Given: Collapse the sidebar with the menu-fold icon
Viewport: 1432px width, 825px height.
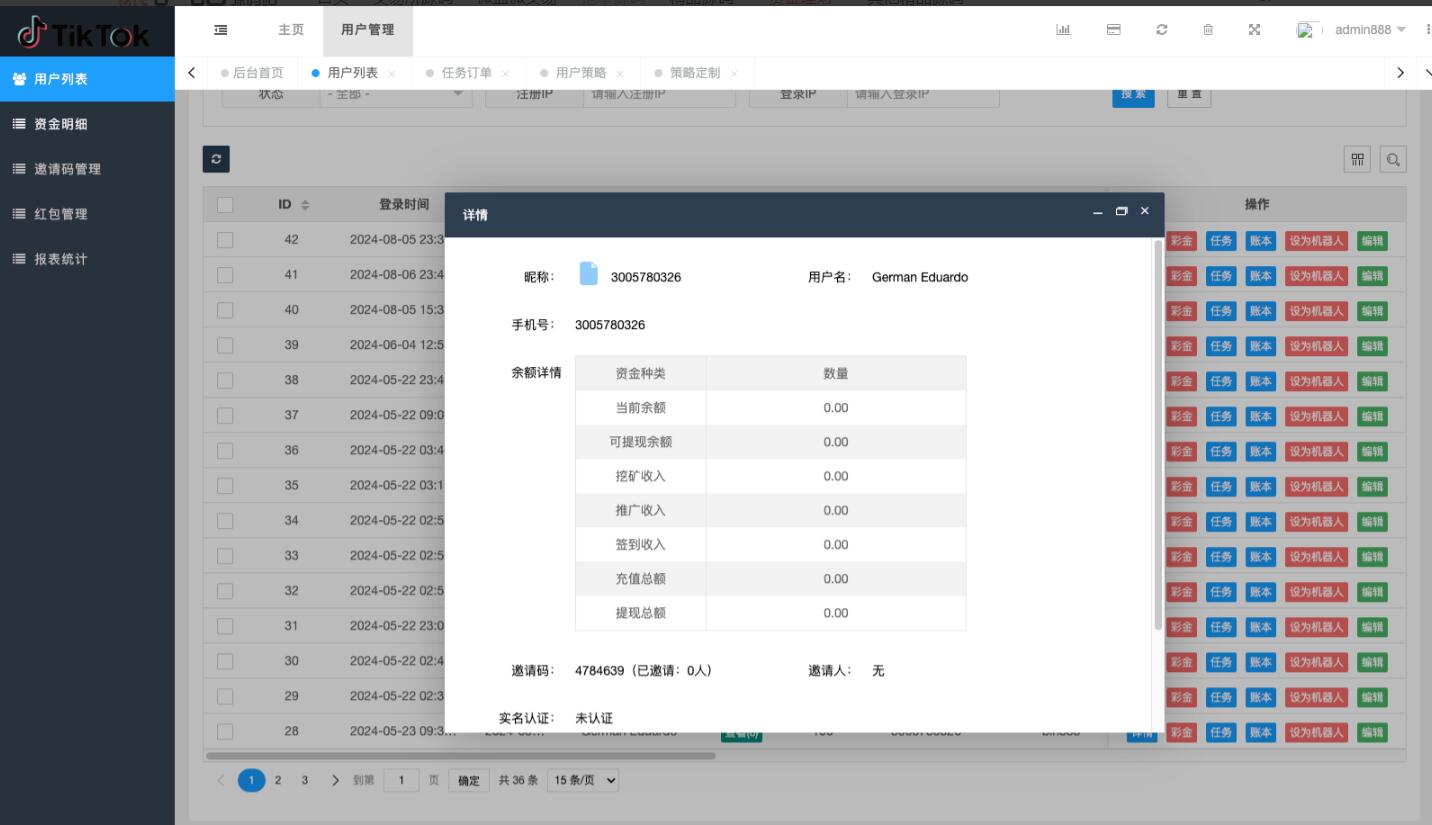Looking at the screenshot, I should 220,30.
